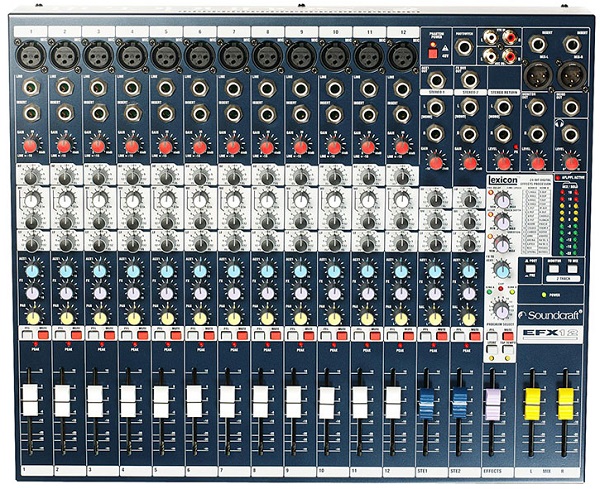This screenshot has height=489, width=600.
Task: Click the top red right RCA jack
Action: [x=510, y=37]
